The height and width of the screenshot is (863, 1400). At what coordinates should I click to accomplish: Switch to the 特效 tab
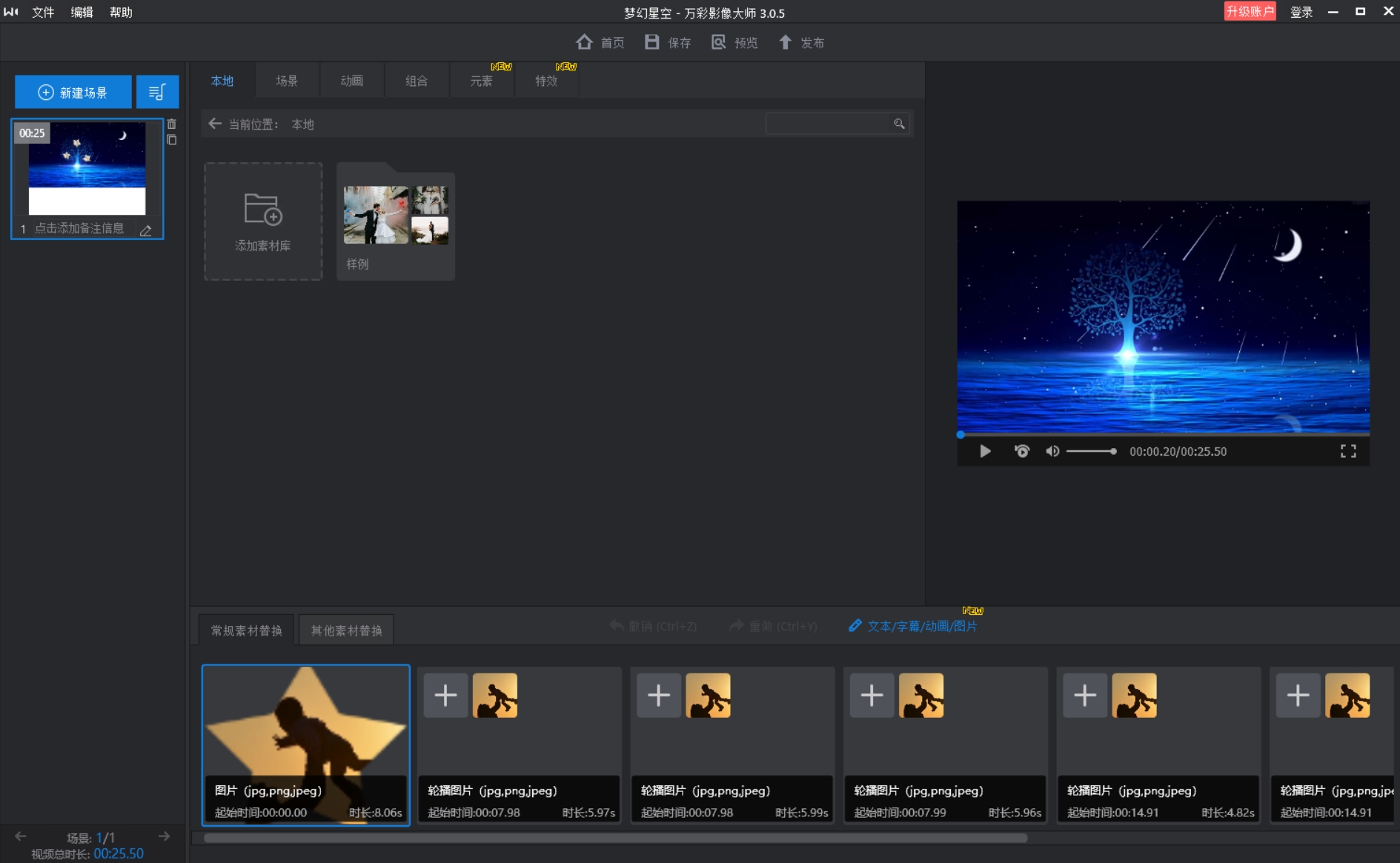click(x=546, y=81)
